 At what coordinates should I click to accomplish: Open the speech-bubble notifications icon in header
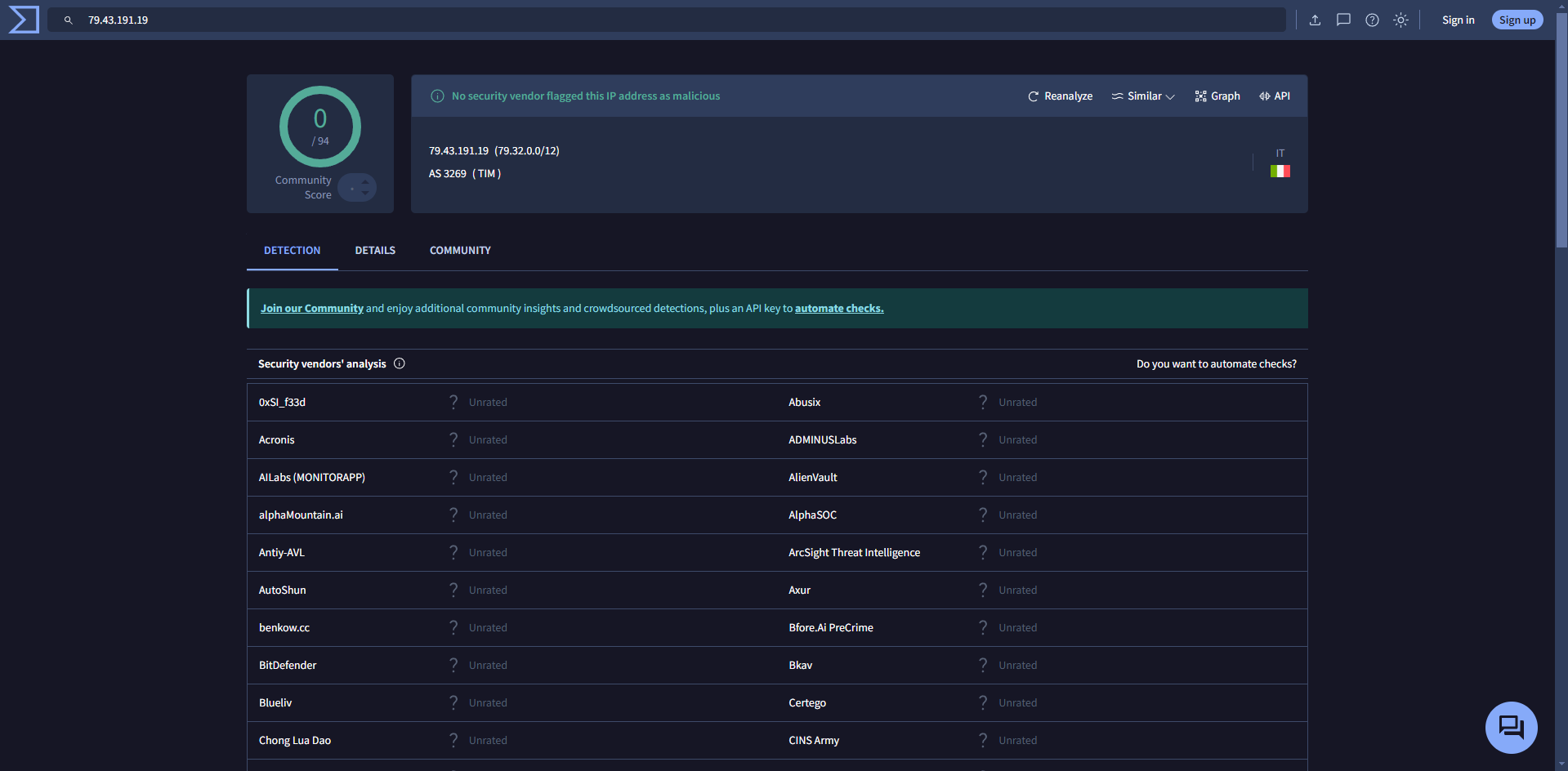click(x=1343, y=20)
